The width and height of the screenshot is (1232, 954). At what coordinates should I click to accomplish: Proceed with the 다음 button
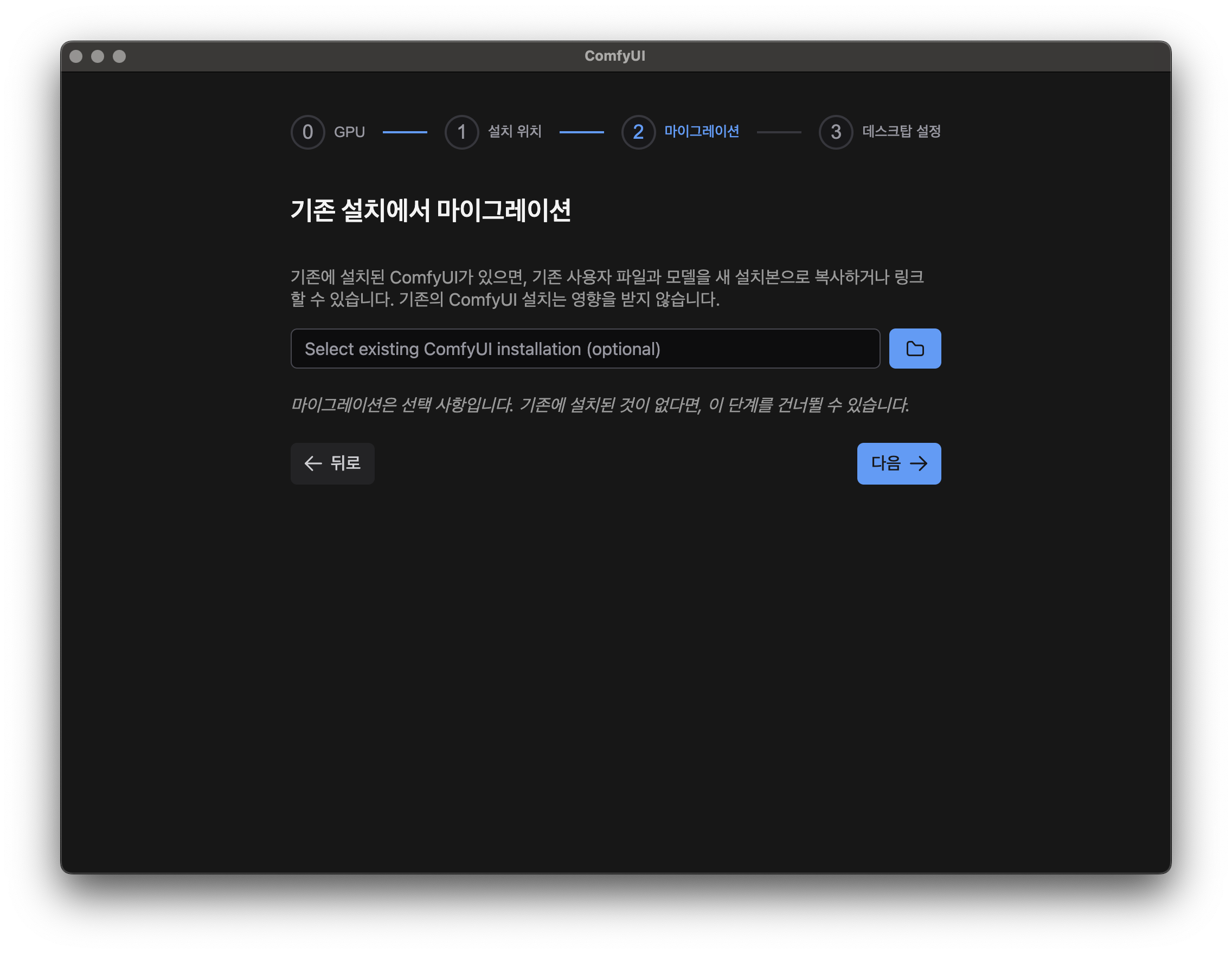899,463
